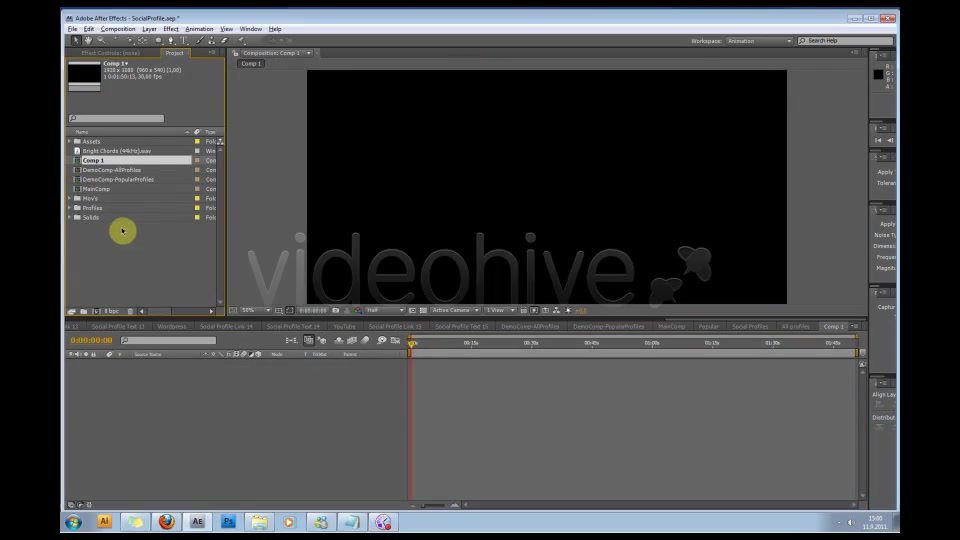The height and width of the screenshot is (540, 960).
Task: Open 1 View layout dropdown
Action: 500,310
